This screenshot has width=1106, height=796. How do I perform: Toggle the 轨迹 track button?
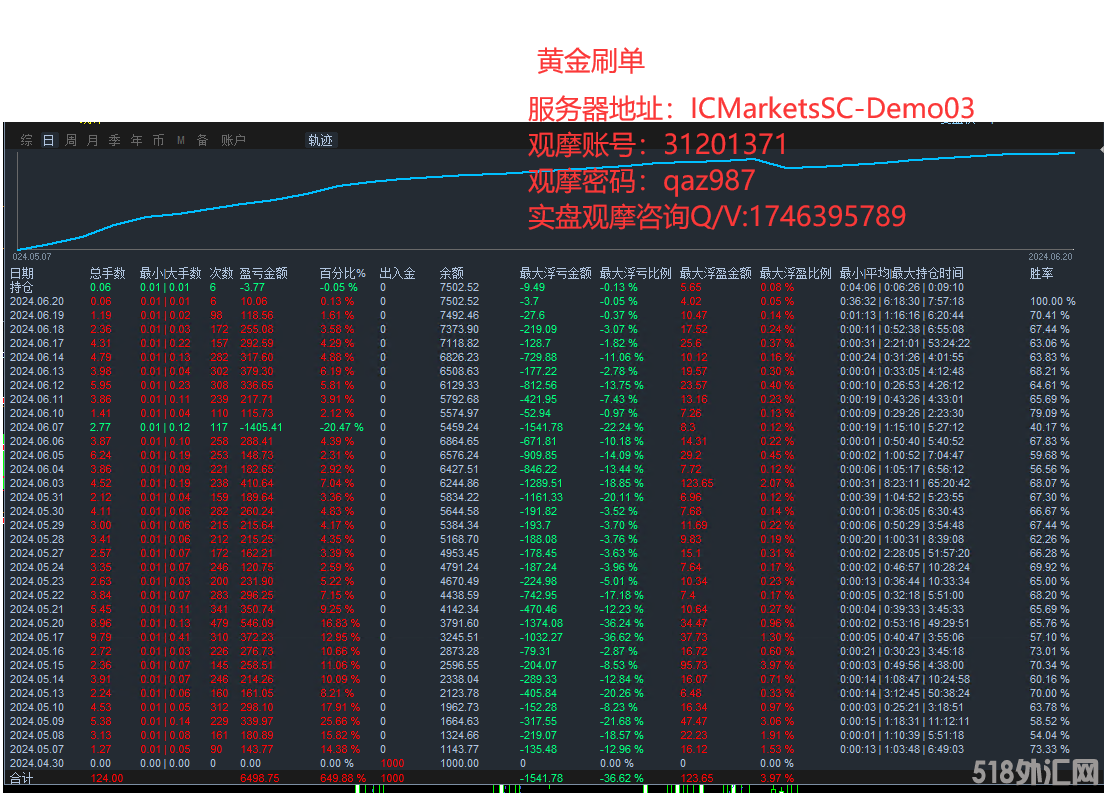[320, 141]
